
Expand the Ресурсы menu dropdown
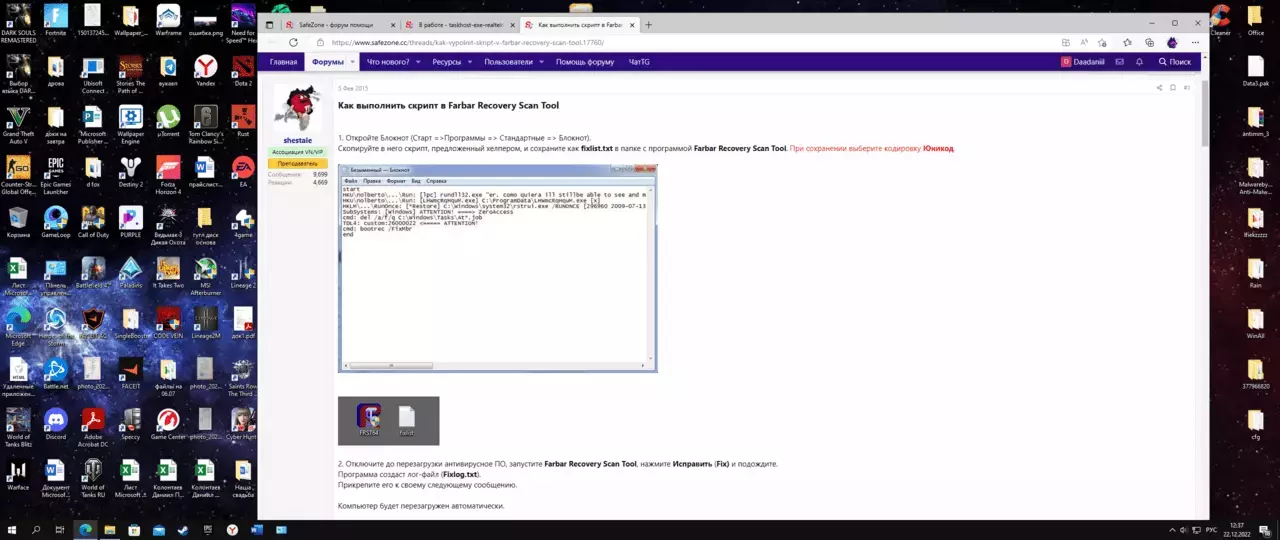[469, 62]
